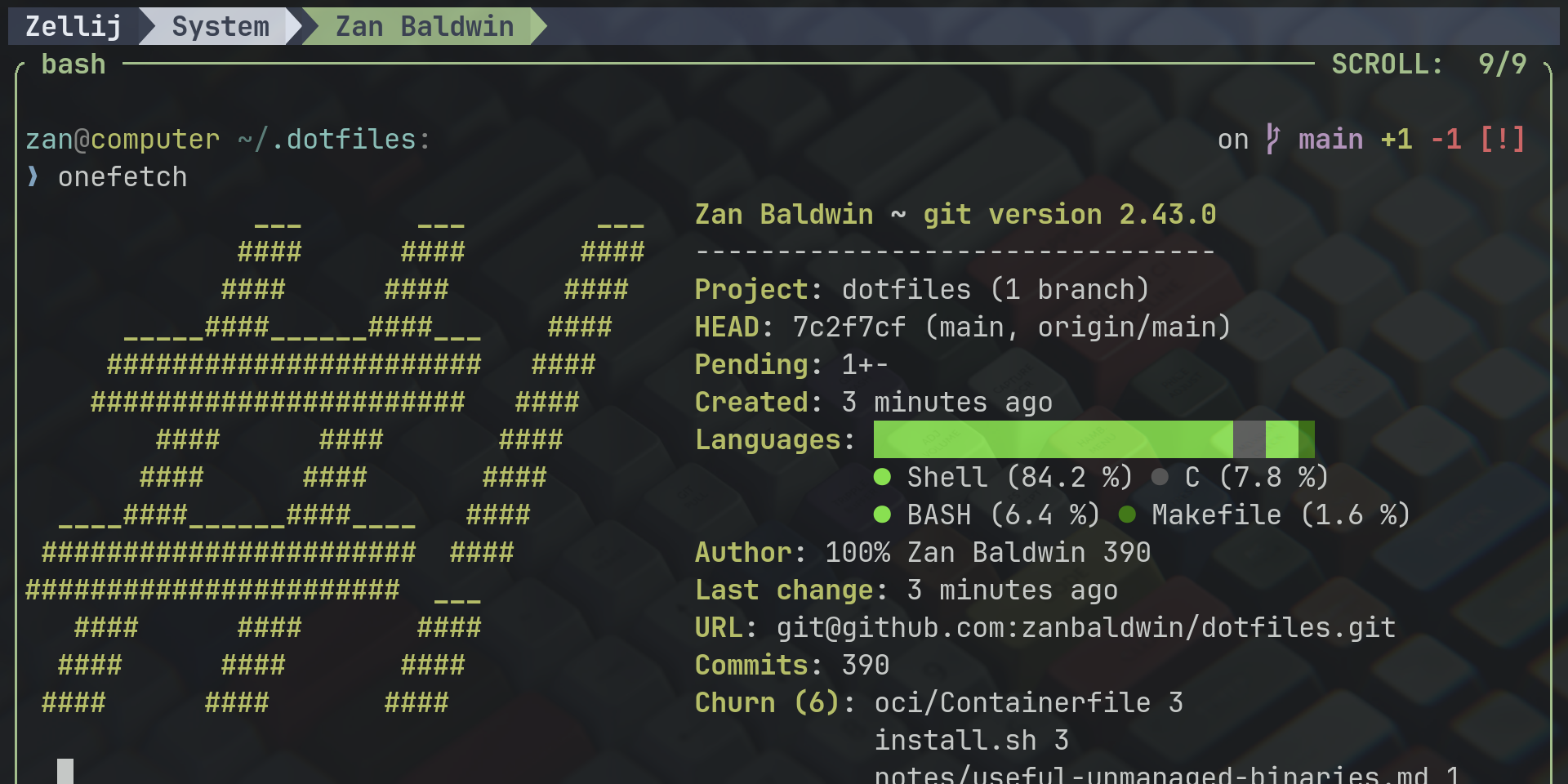Click the main branch name in prompt
The image size is (1568, 784).
(1331, 139)
